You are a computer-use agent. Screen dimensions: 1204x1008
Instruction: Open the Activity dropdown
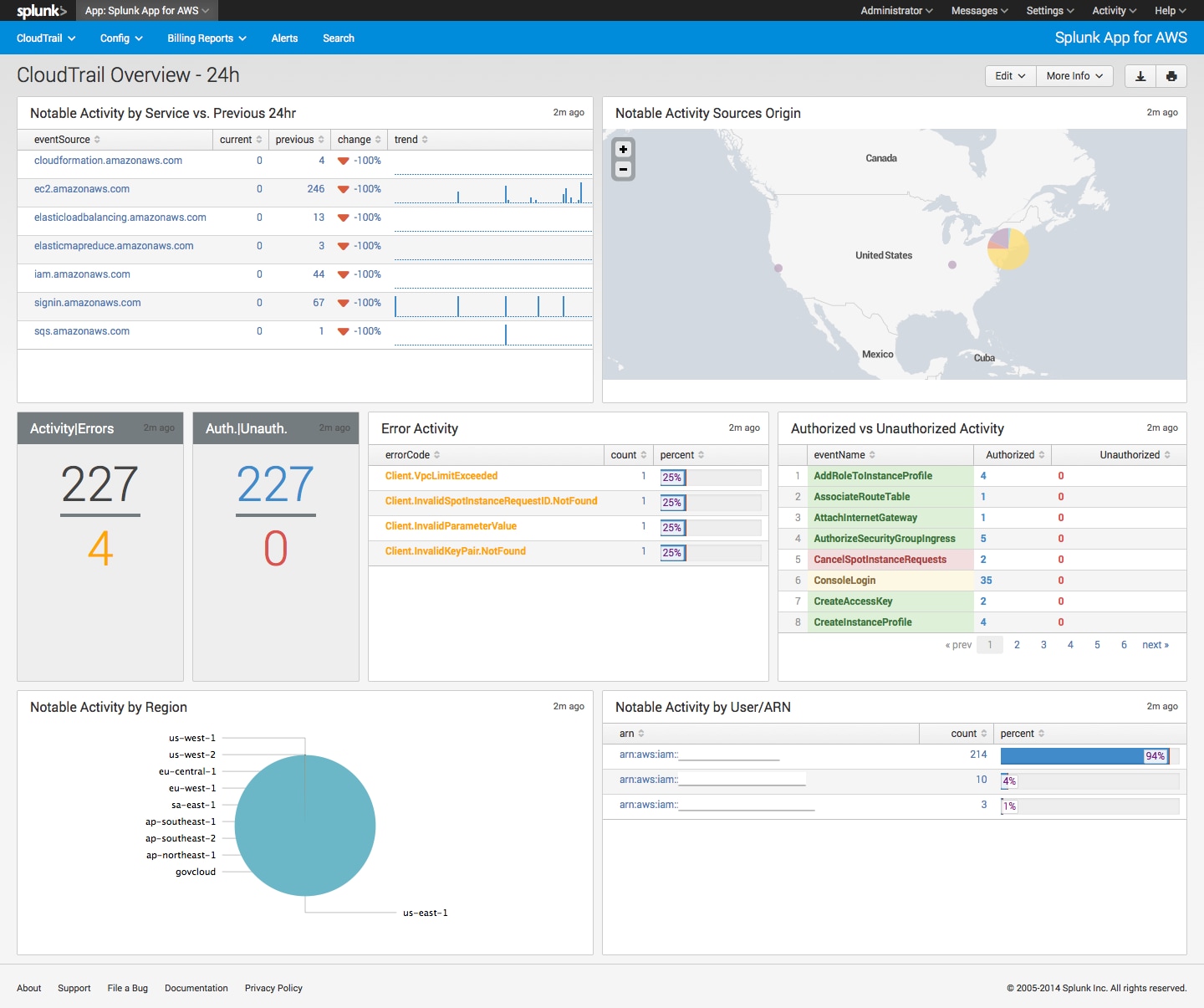pos(1114,11)
